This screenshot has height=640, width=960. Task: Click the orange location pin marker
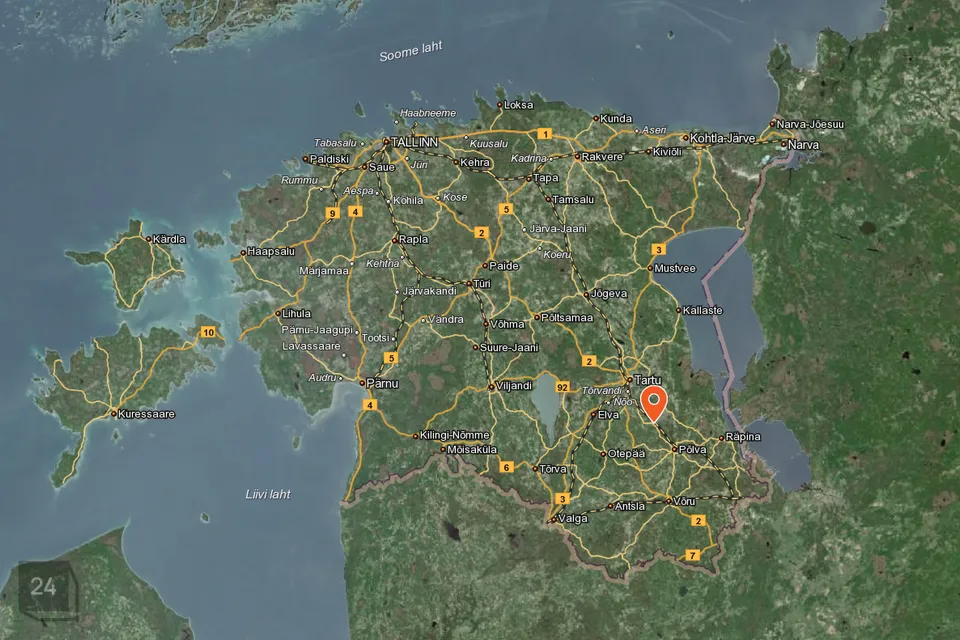[x=654, y=404]
